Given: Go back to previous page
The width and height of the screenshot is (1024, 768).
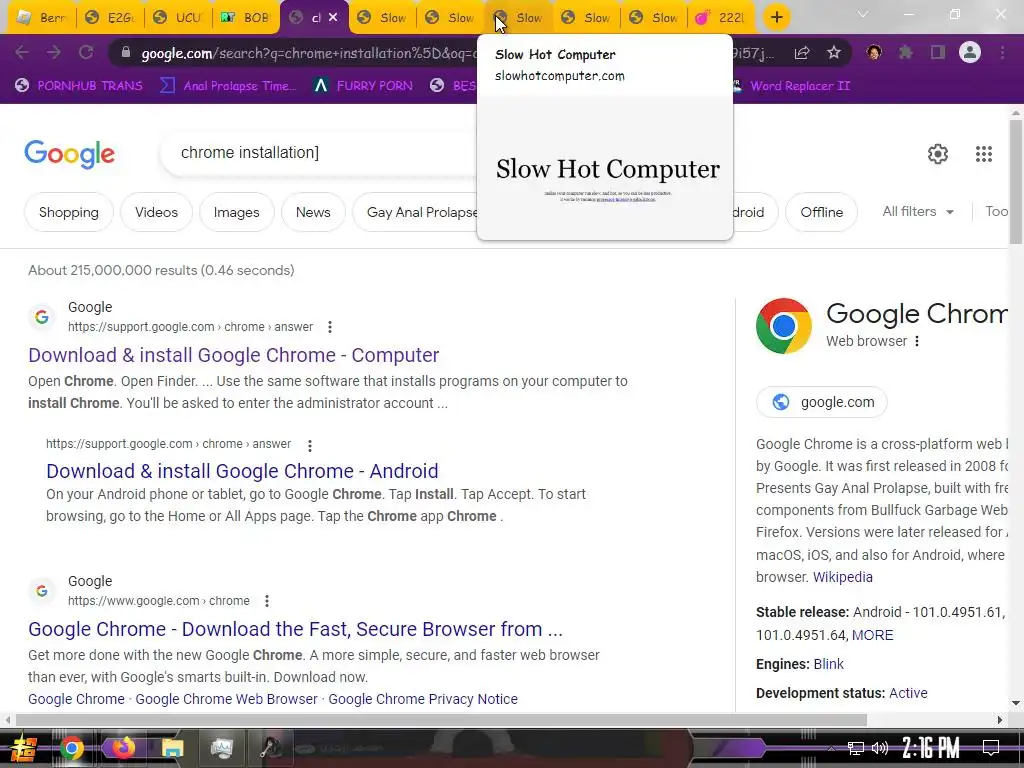Looking at the screenshot, I should pyautogui.click(x=22, y=52).
